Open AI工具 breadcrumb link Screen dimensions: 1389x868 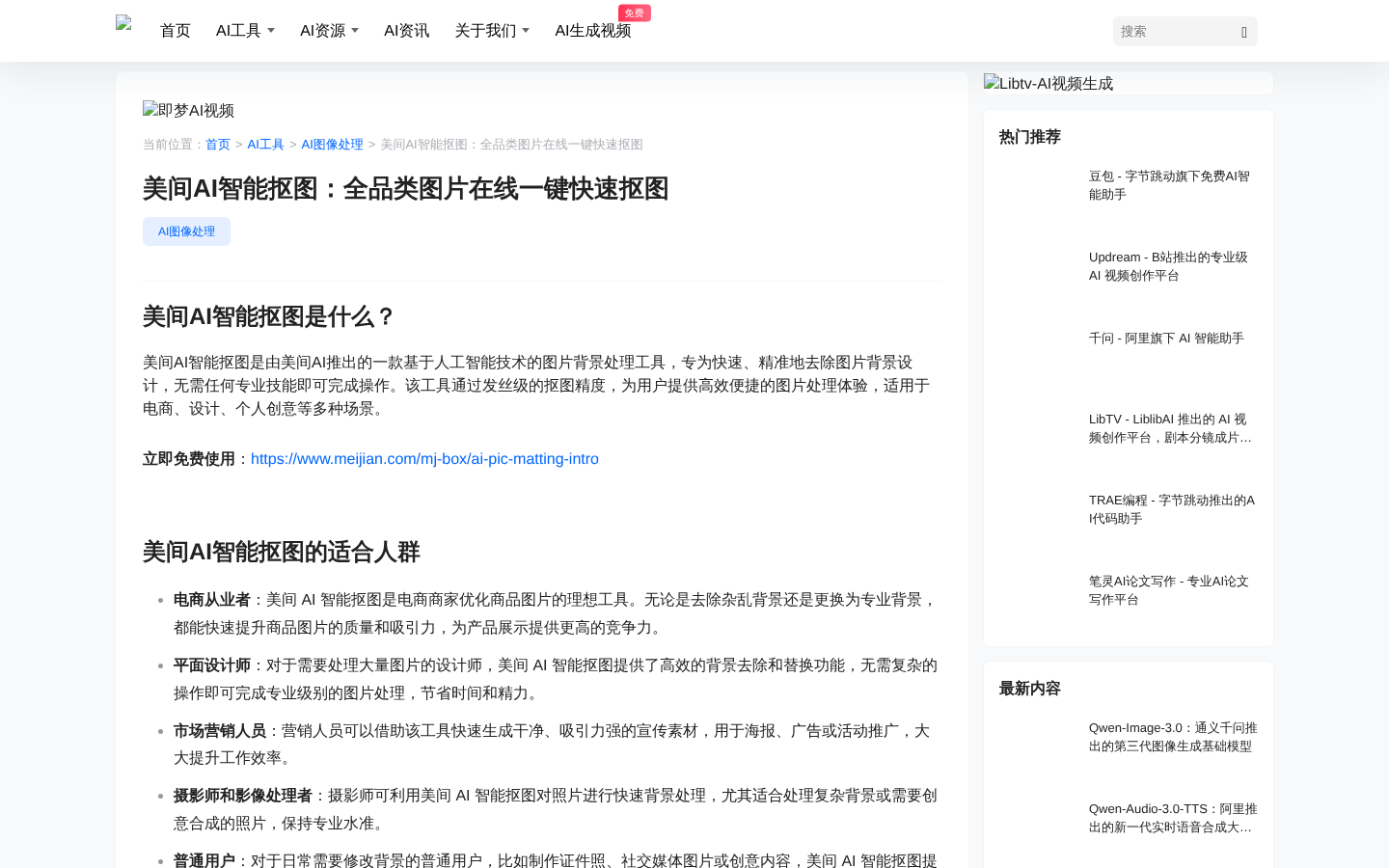265,145
